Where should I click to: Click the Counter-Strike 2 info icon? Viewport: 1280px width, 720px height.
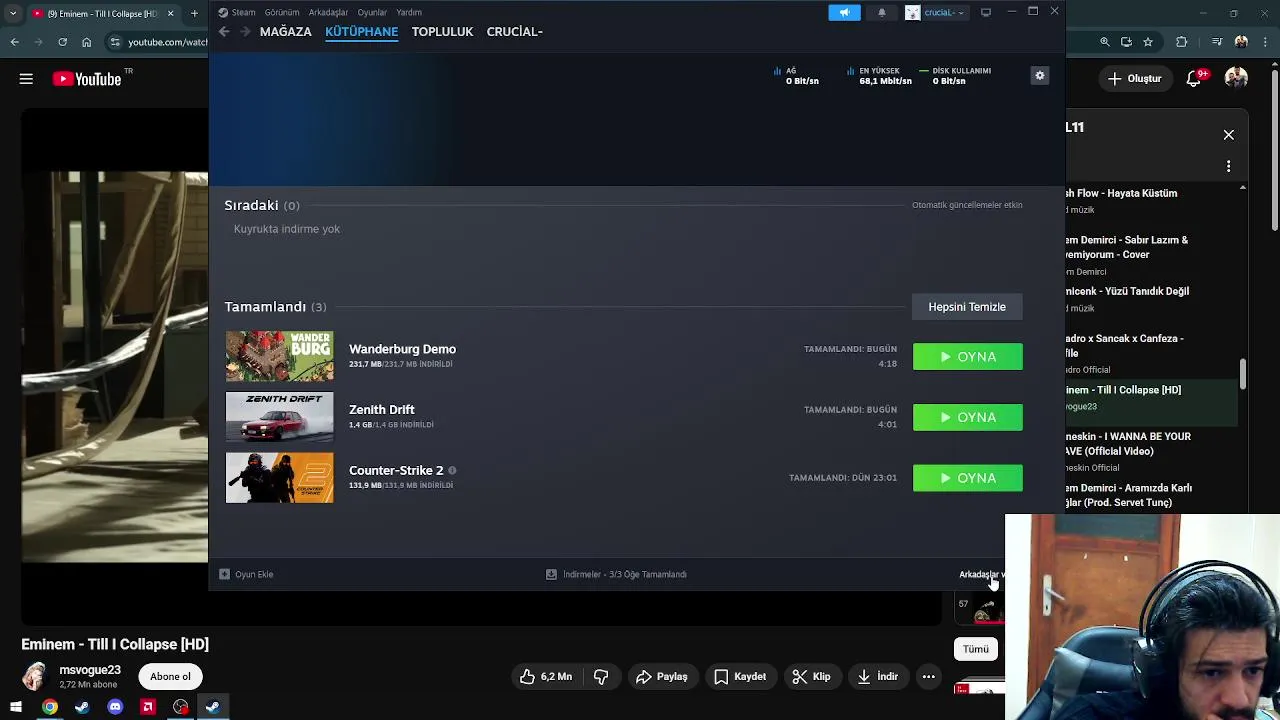[x=452, y=470]
